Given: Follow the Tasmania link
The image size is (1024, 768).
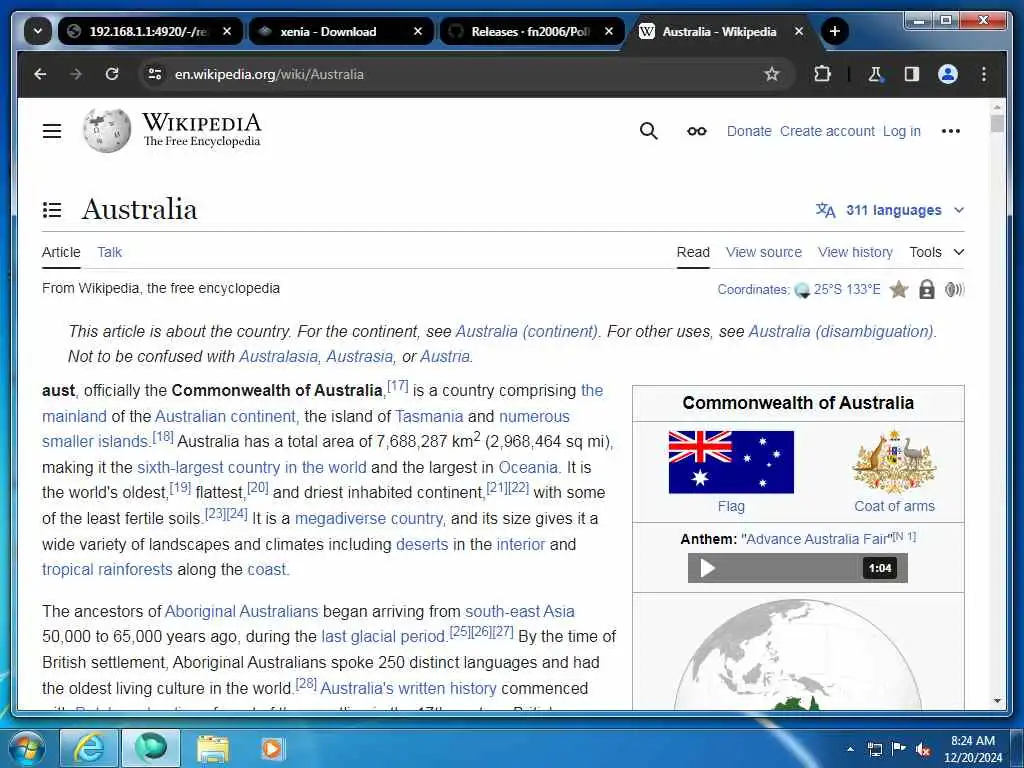Looking at the screenshot, I should (429, 416).
